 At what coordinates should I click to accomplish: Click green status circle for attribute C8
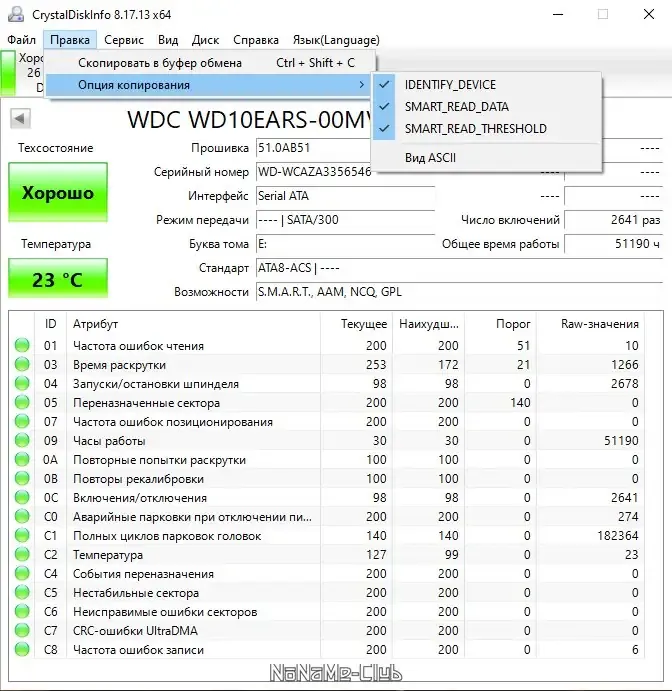pyautogui.click(x=22, y=650)
